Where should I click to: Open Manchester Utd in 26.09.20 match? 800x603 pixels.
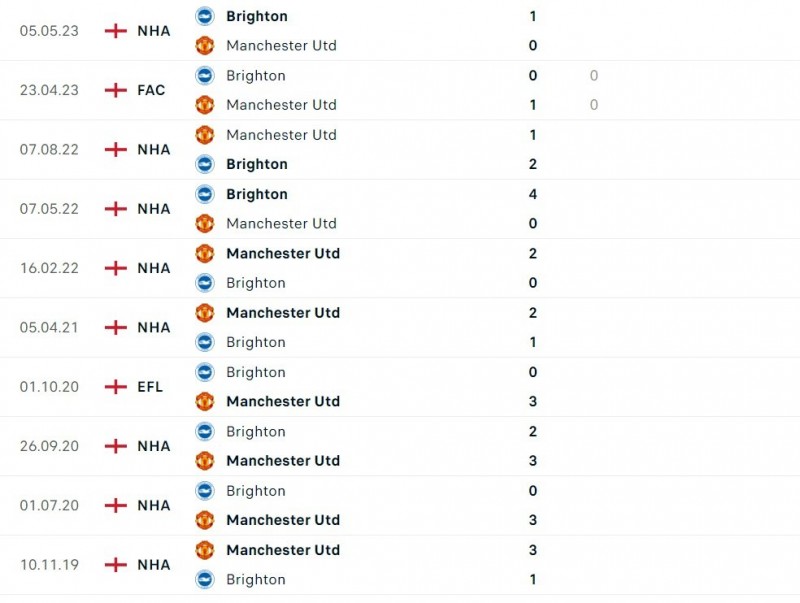(283, 461)
